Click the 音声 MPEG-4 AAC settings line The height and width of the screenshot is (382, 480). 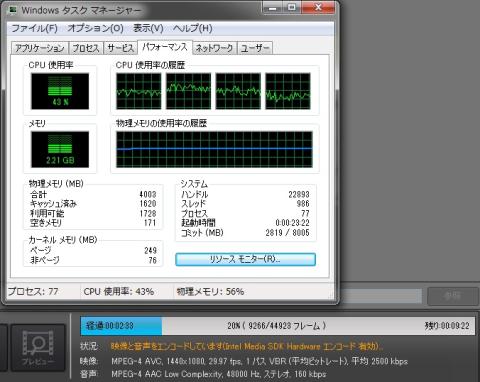coord(219,374)
